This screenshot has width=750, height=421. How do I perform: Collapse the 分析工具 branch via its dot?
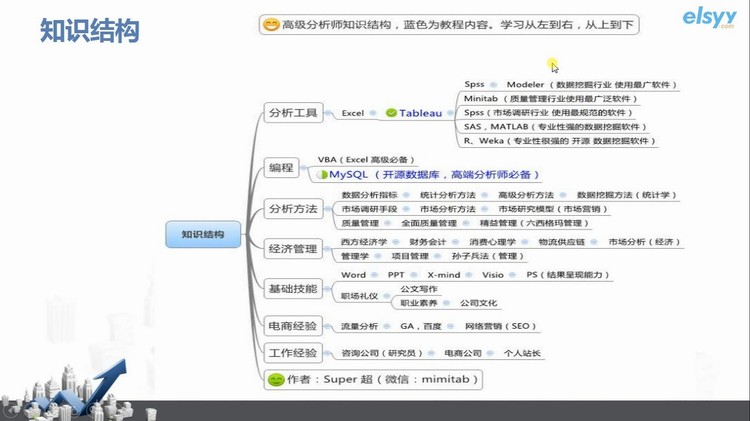pyautogui.click(x=328, y=113)
